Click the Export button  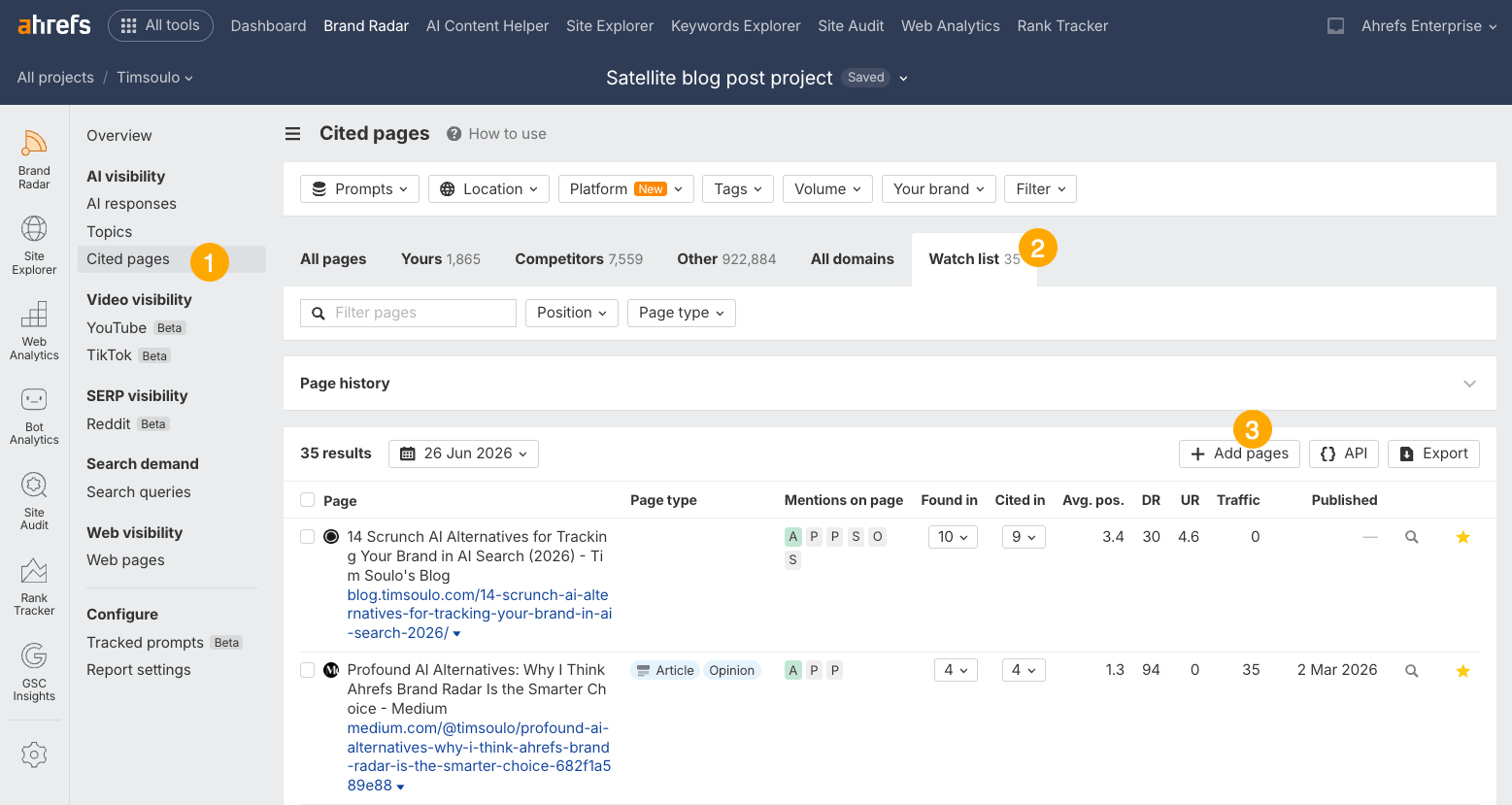1433,453
